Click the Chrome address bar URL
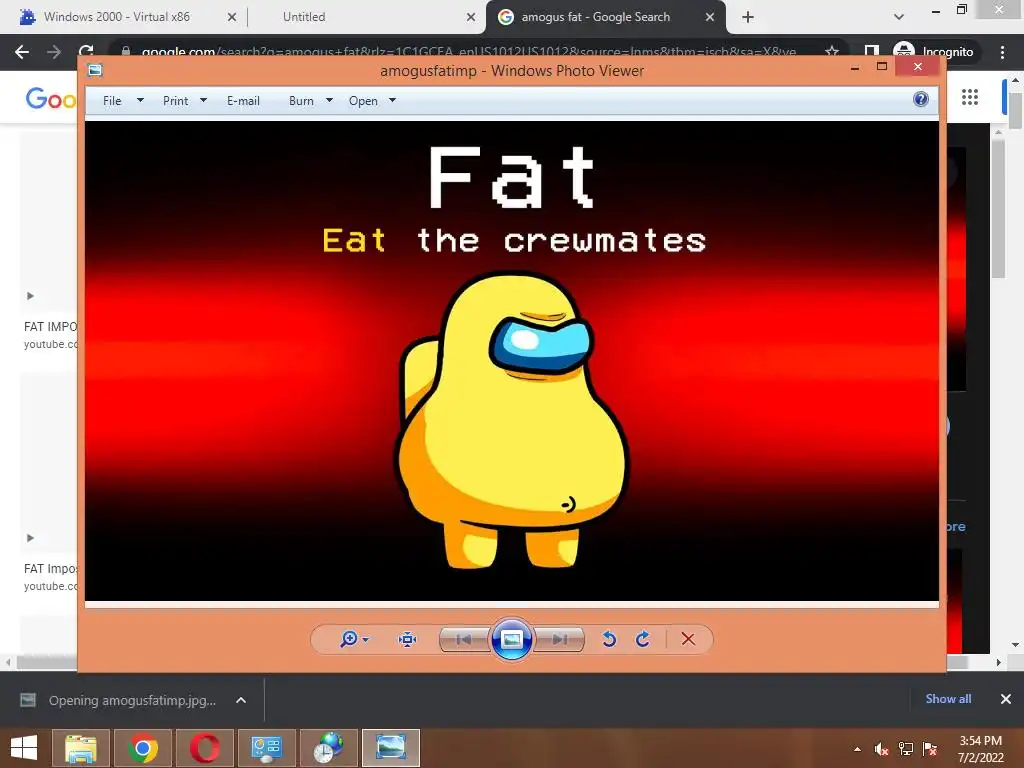1024x768 pixels. coord(468,52)
